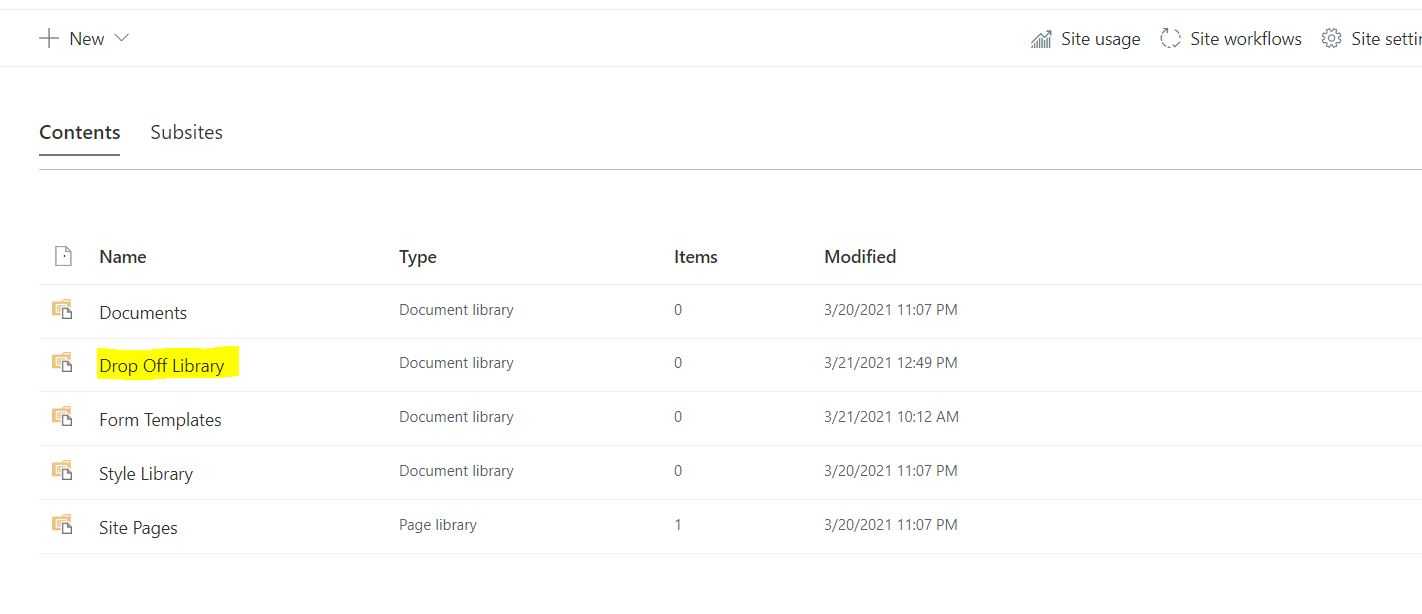Sort by the Type column header

coord(417,256)
